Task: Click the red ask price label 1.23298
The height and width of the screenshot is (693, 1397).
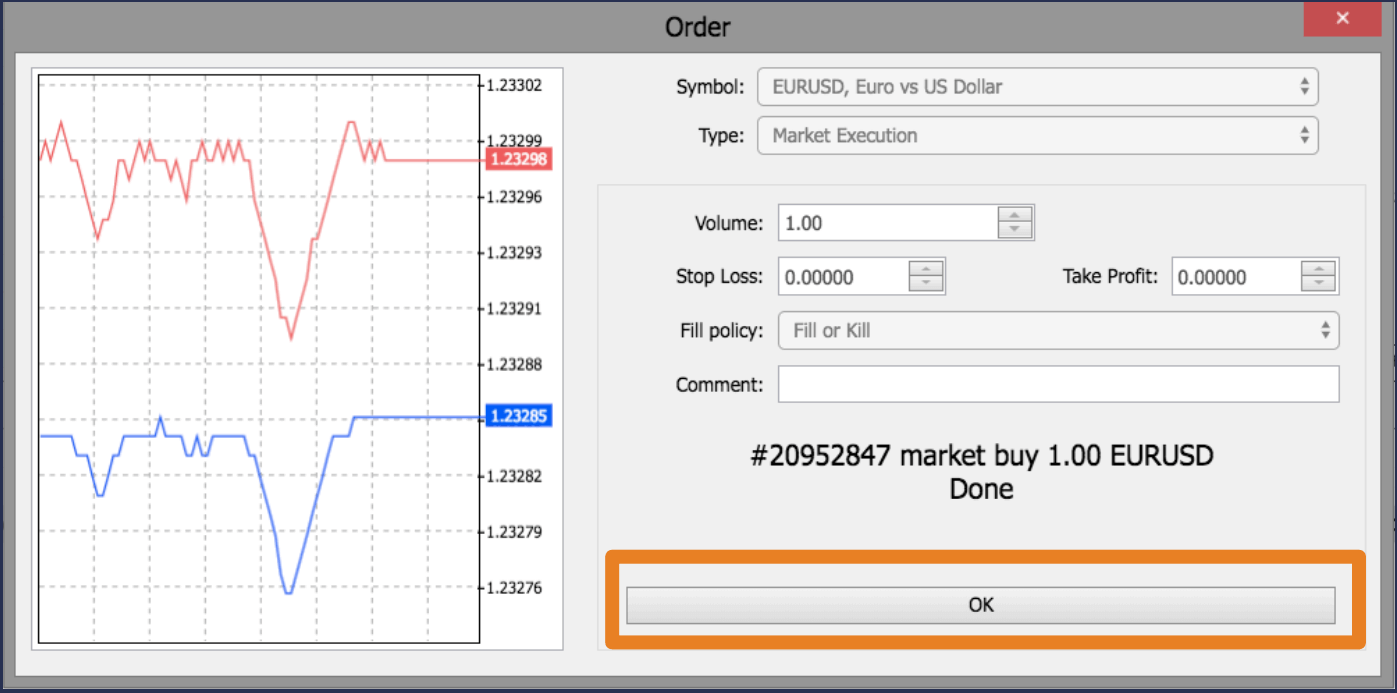Action: point(518,159)
